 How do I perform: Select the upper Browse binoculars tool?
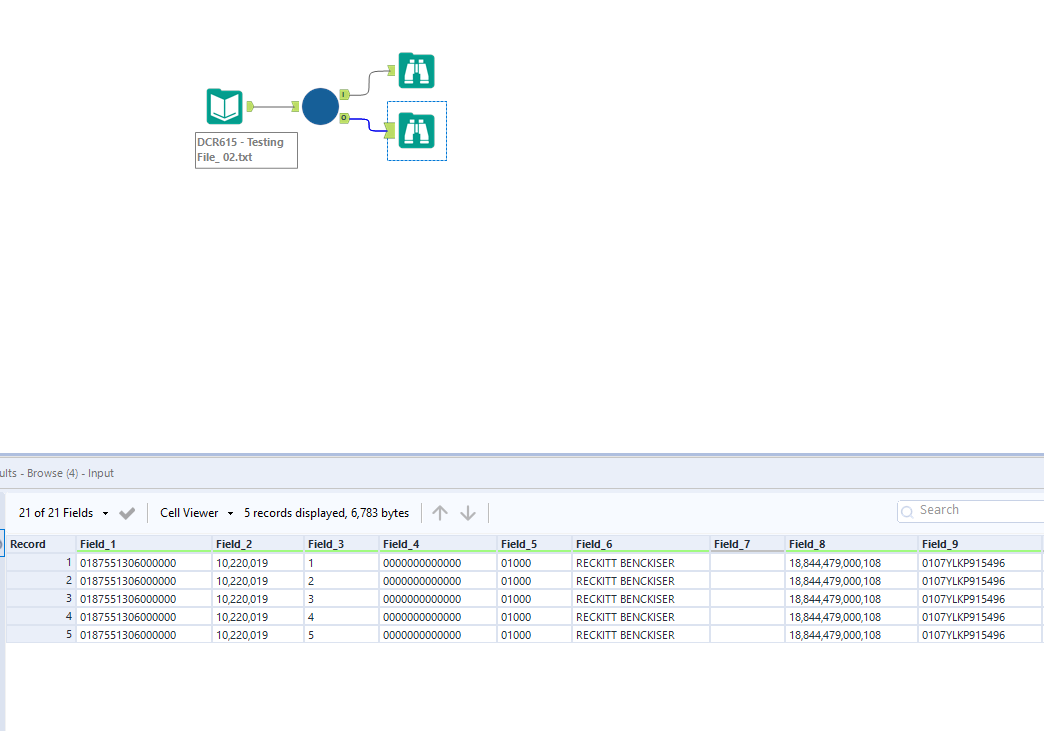416,71
